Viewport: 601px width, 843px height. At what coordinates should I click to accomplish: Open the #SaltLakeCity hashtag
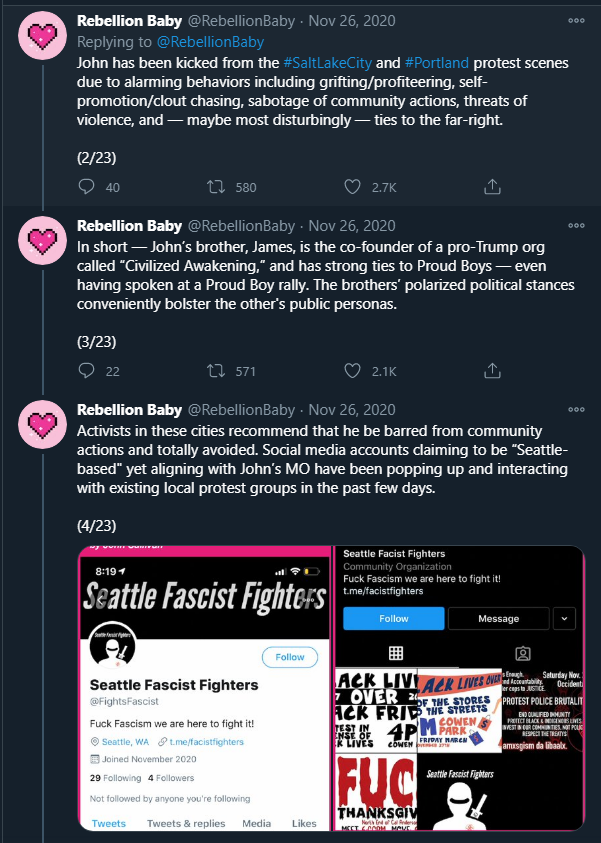(x=325, y=61)
